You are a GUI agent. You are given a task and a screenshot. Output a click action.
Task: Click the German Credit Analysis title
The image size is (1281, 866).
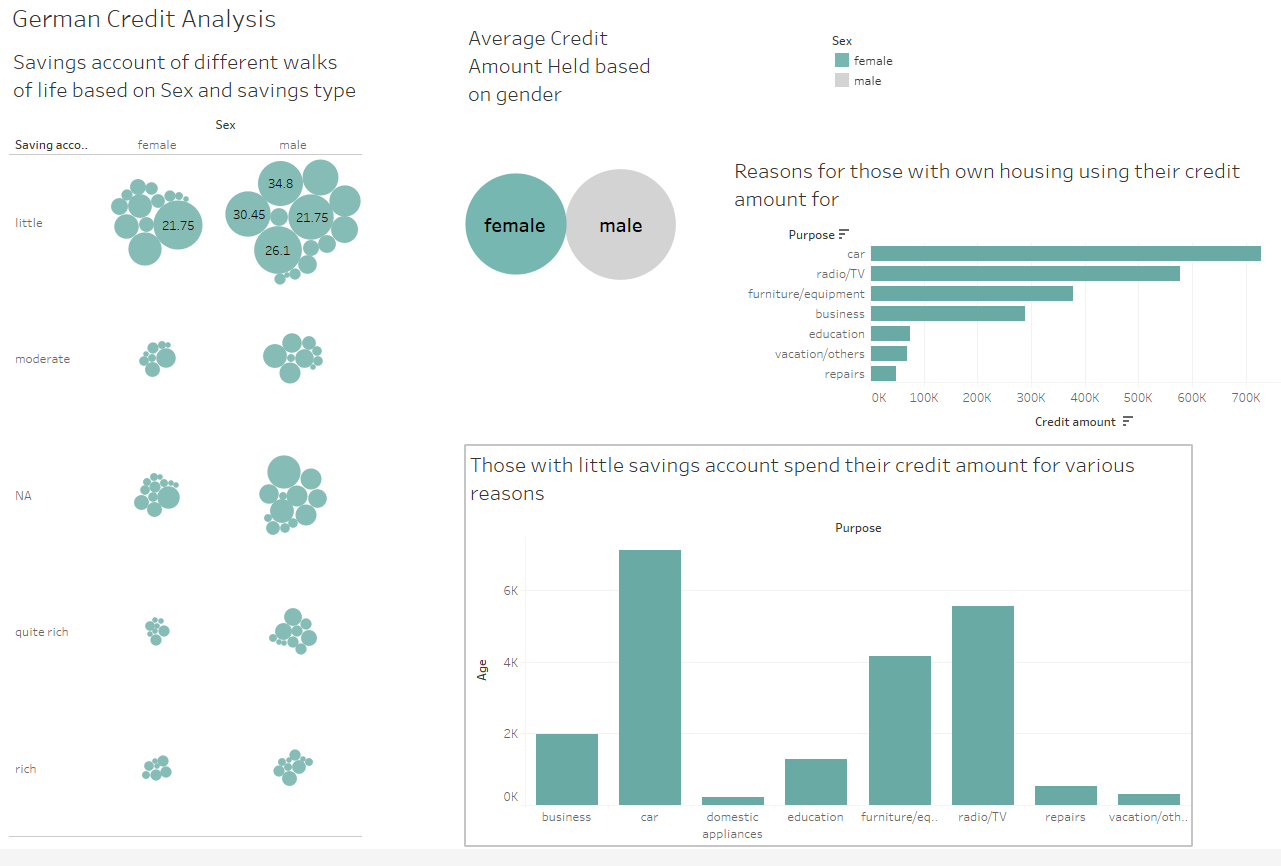coord(143,18)
